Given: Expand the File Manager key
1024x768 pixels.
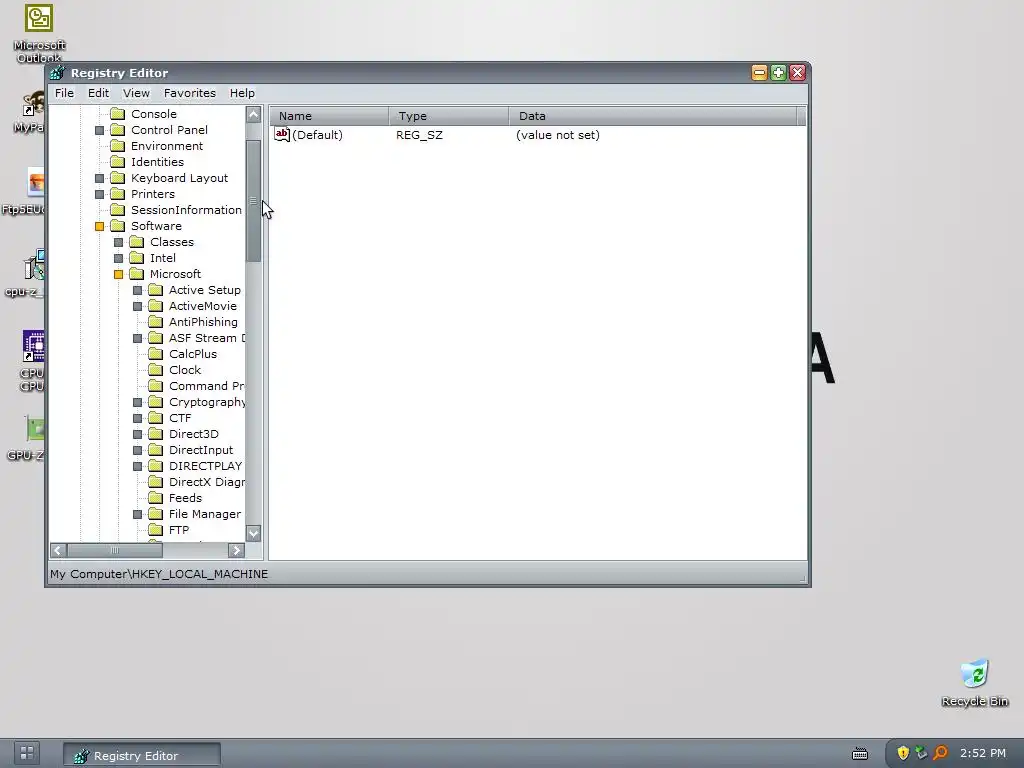Looking at the screenshot, I should (137, 515).
